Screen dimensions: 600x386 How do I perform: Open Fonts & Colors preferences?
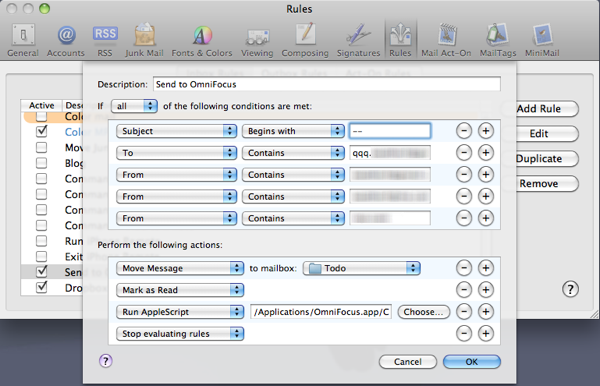pos(202,40)
